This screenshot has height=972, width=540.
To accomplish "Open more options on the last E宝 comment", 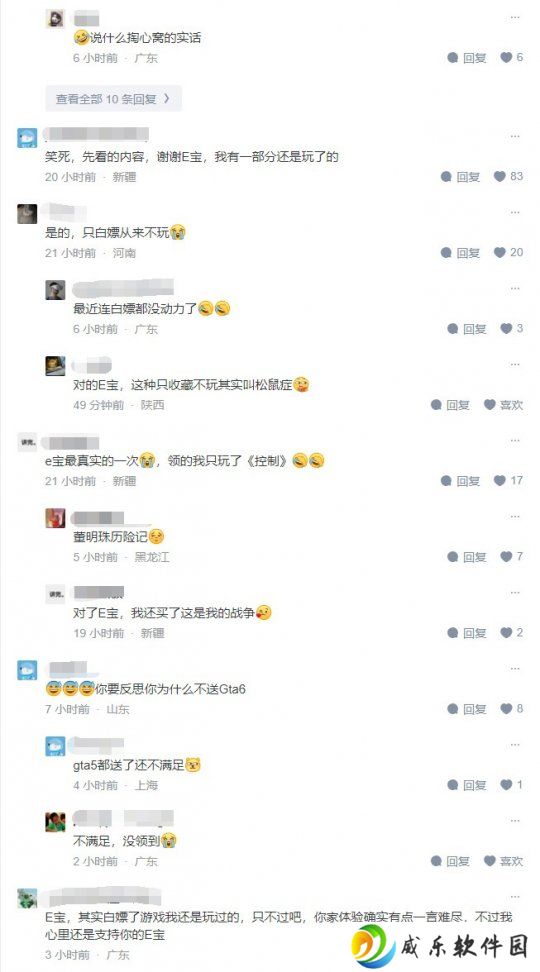I will [x=515, y=896].
